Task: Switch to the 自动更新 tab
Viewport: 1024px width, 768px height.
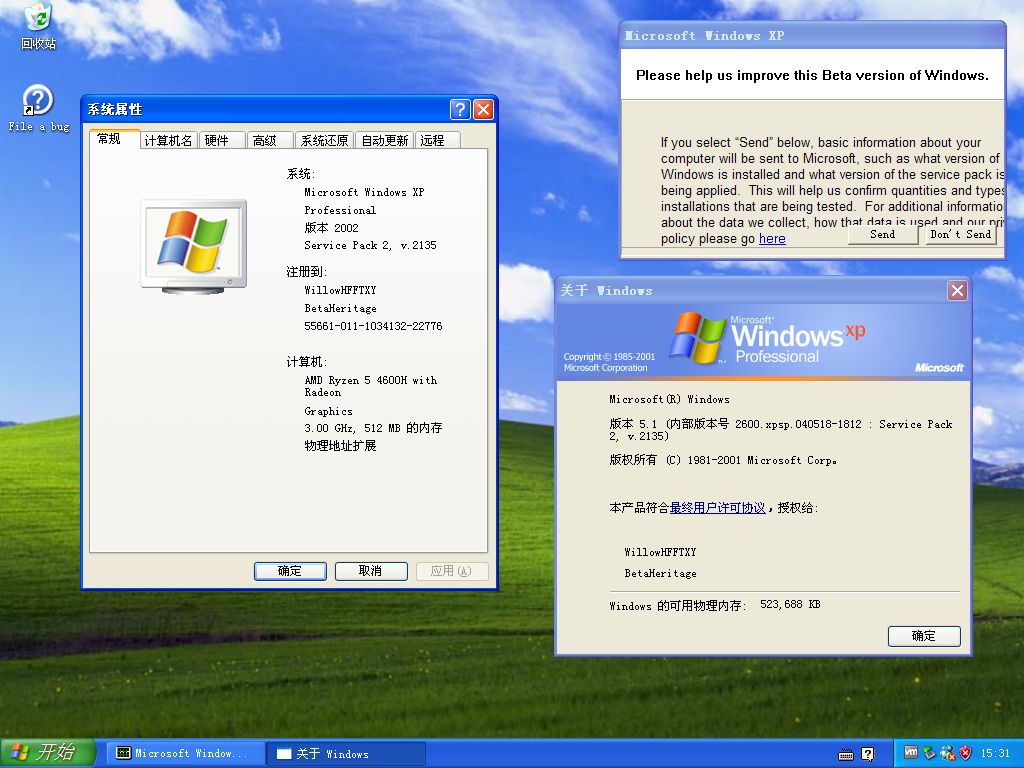Action: point(385,140)
